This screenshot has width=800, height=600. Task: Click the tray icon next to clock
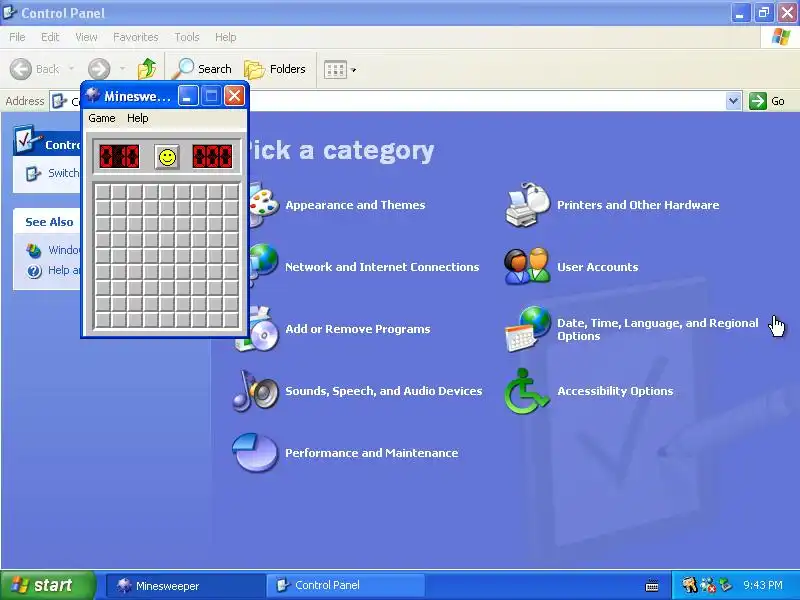725,585
